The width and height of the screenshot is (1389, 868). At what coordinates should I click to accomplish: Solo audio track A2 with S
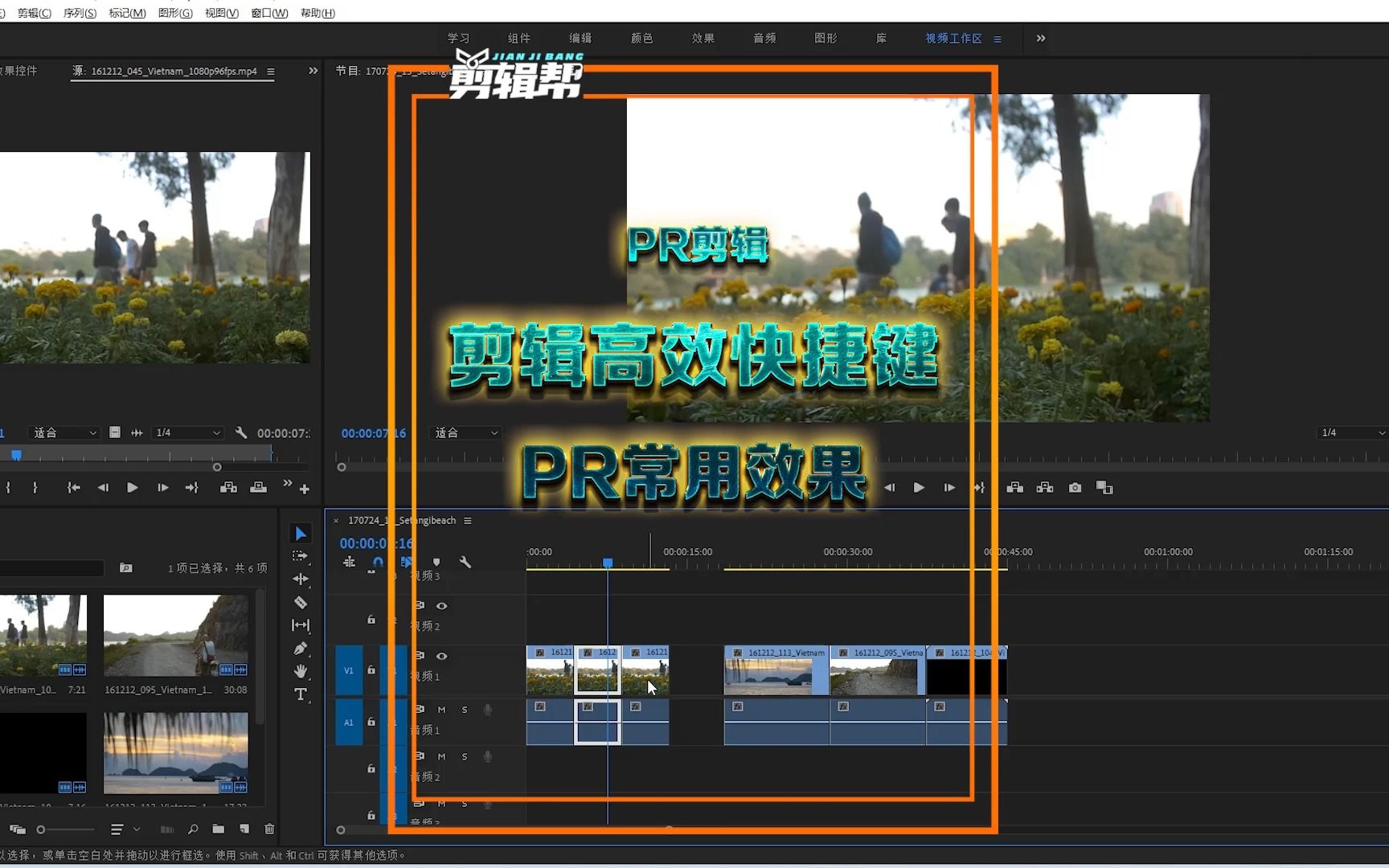click(465, 756)
